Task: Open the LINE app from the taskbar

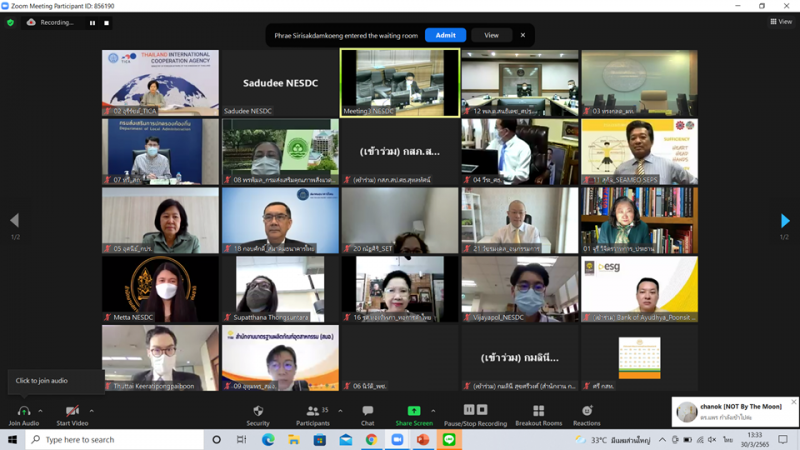Action: pyautogui.click(x=449, y=439)
